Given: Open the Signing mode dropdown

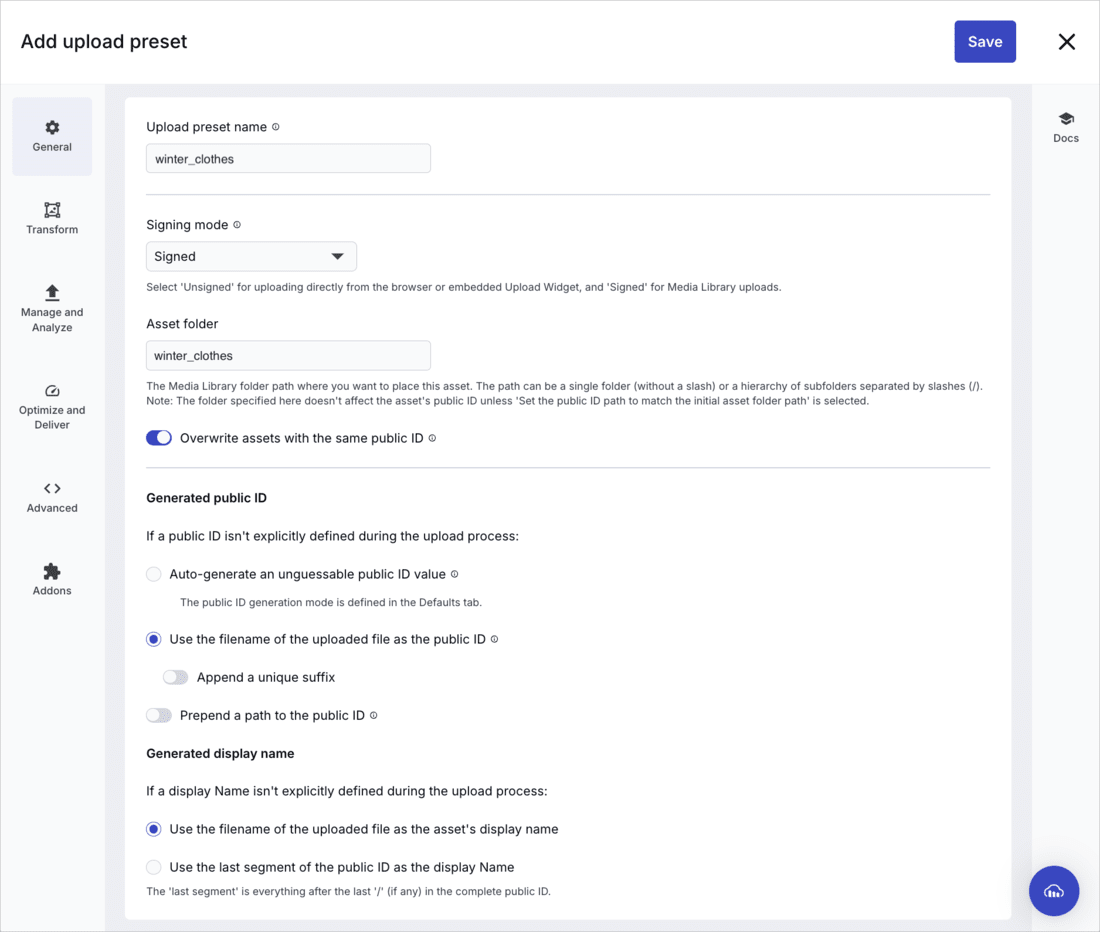Looking at the screenshot, I should tap(251, 257).
